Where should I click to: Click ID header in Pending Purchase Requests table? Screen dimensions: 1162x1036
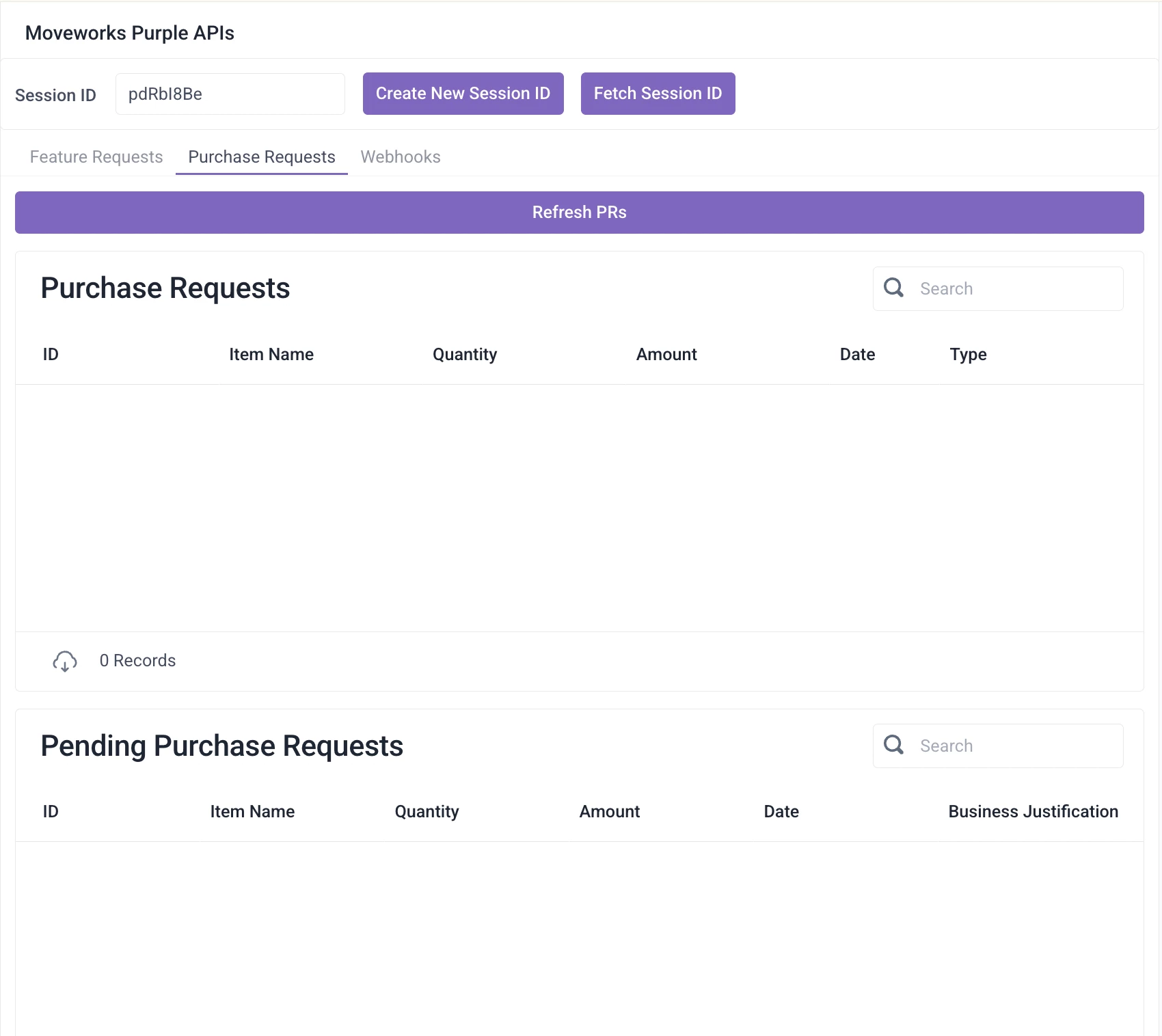coord(51,811)
